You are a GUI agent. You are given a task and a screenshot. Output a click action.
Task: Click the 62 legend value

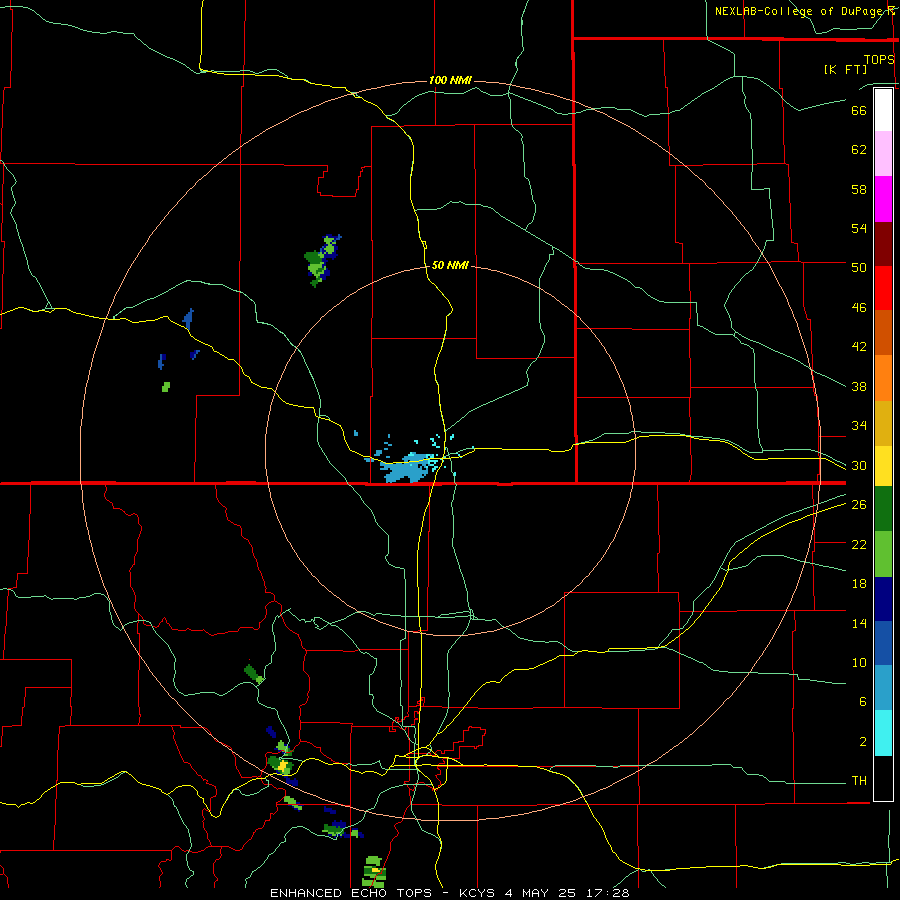coord(859,150)
